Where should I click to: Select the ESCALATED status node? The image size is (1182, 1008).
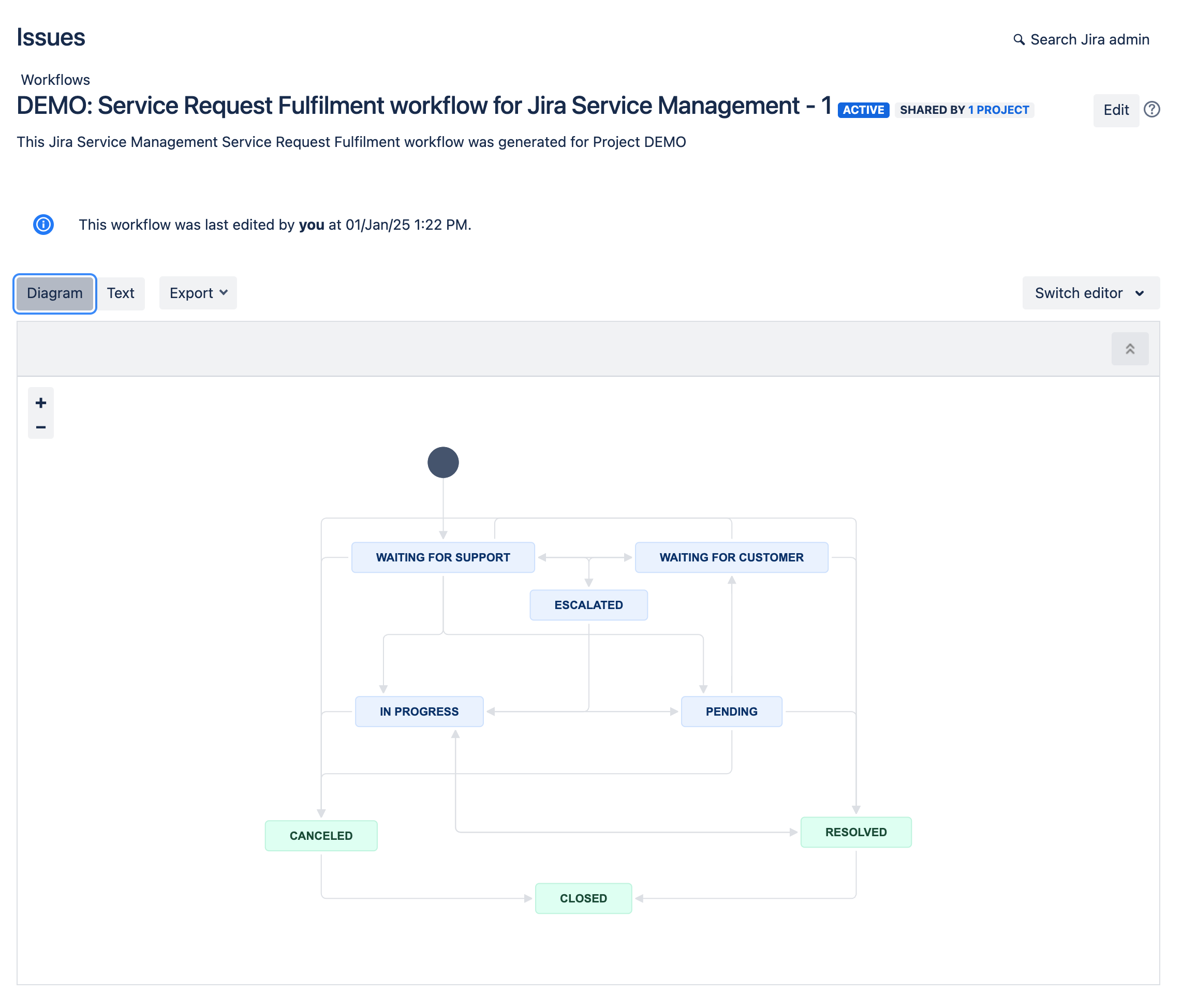point(588,605)
